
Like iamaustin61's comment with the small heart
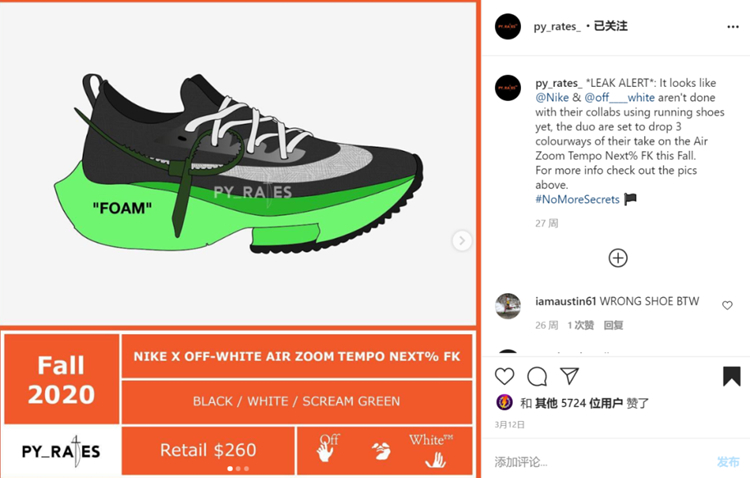point(727,305)
